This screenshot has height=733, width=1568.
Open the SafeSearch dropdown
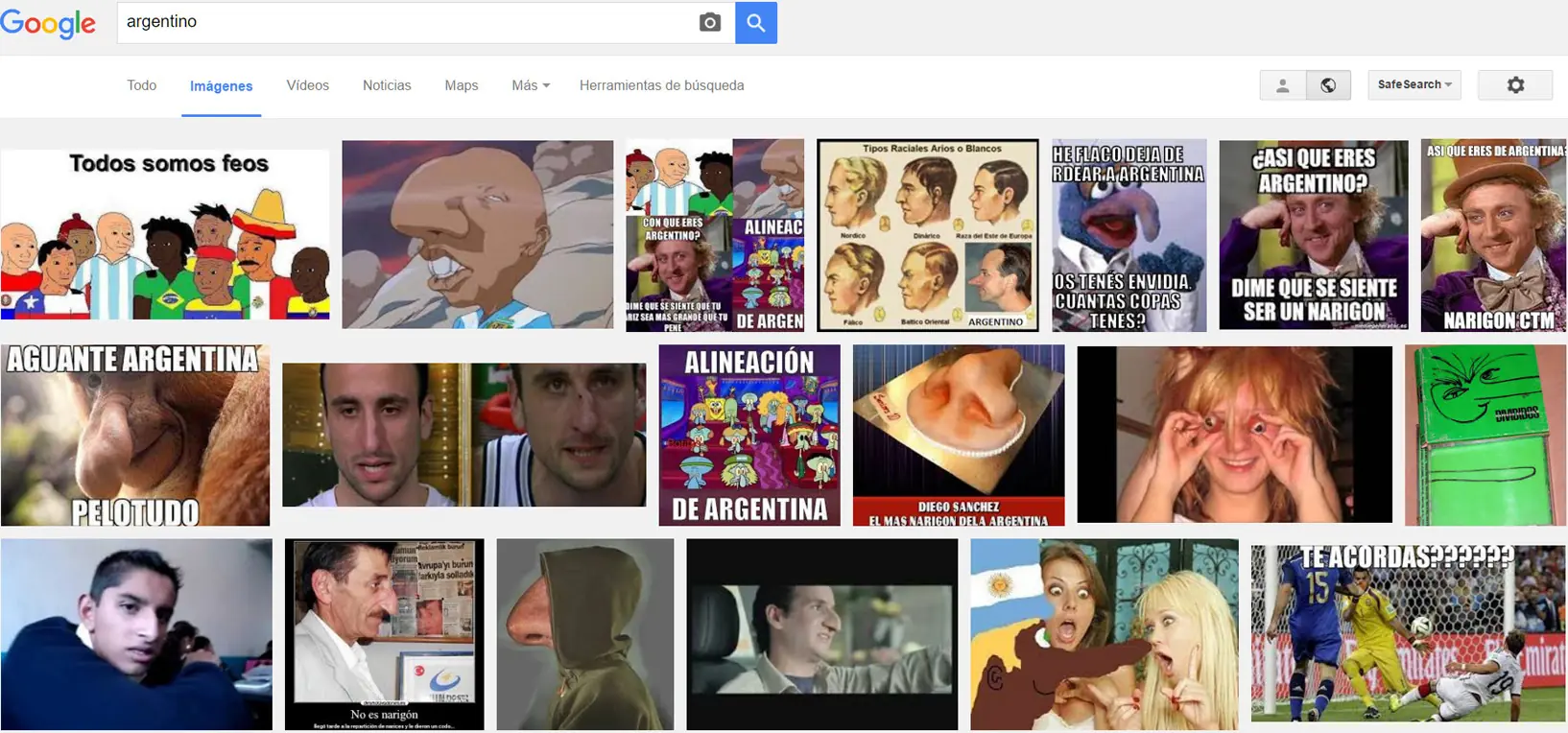point(1414,84)
